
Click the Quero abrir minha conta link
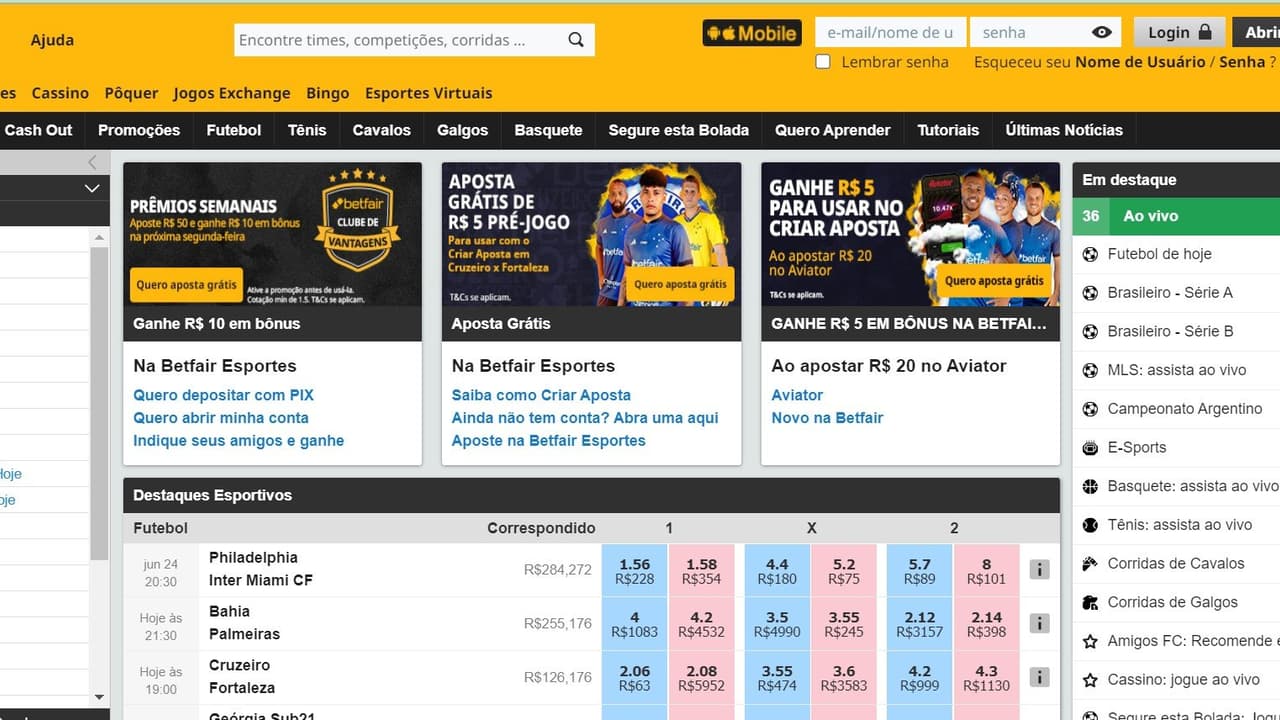tap(221, 418)
